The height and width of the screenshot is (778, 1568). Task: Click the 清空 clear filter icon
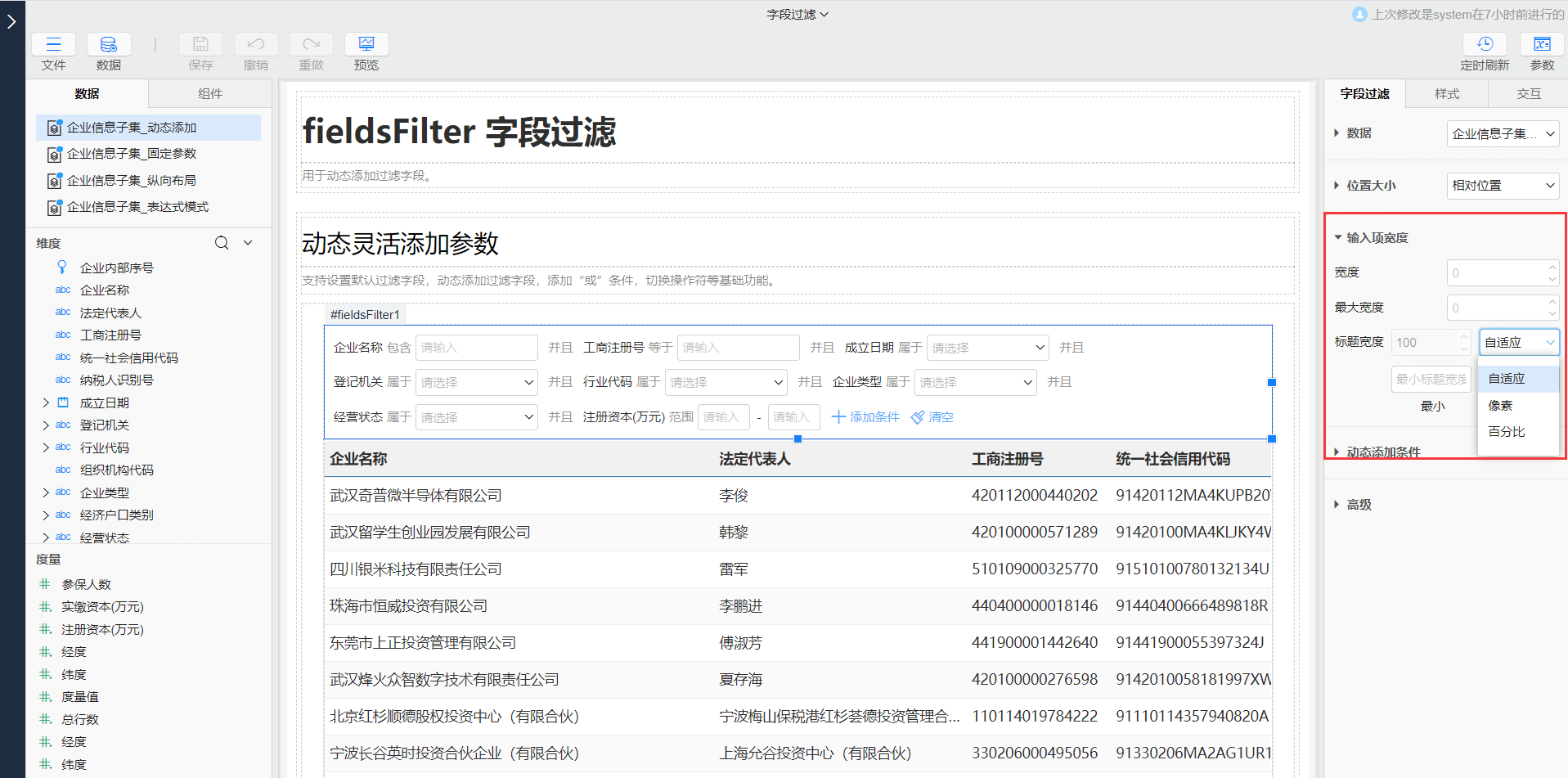point(918,417)
